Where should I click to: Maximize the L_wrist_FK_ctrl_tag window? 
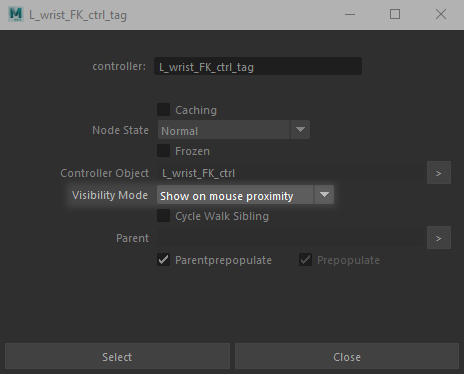[x=395, y=14]
